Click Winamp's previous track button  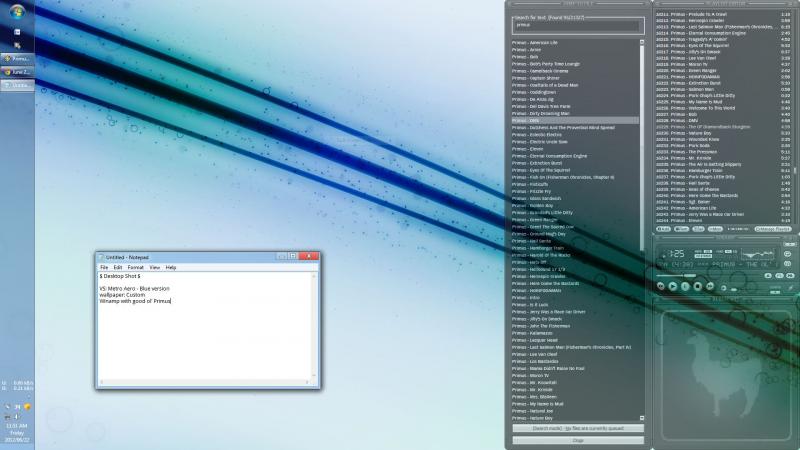click(661, 286)
